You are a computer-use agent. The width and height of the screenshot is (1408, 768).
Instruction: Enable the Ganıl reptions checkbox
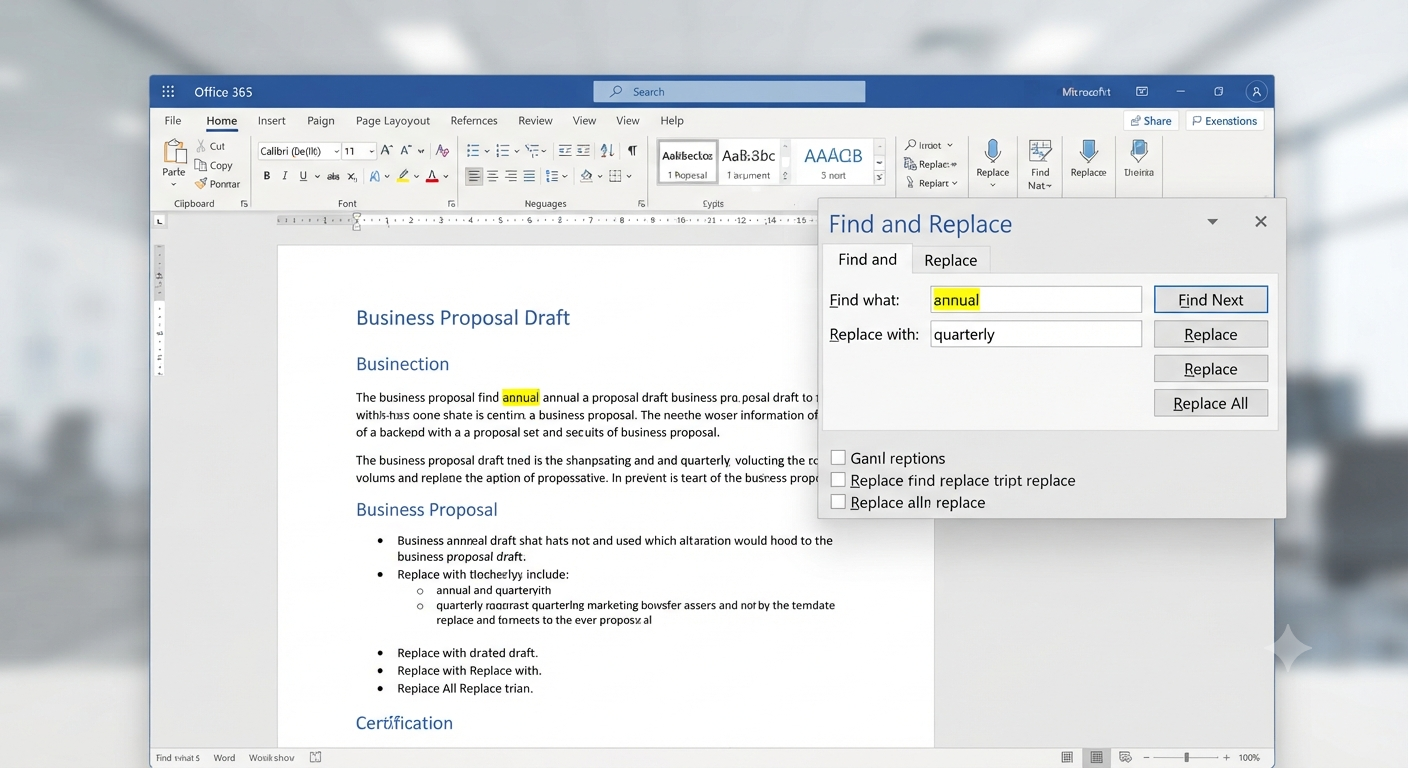tap(838, 458)
